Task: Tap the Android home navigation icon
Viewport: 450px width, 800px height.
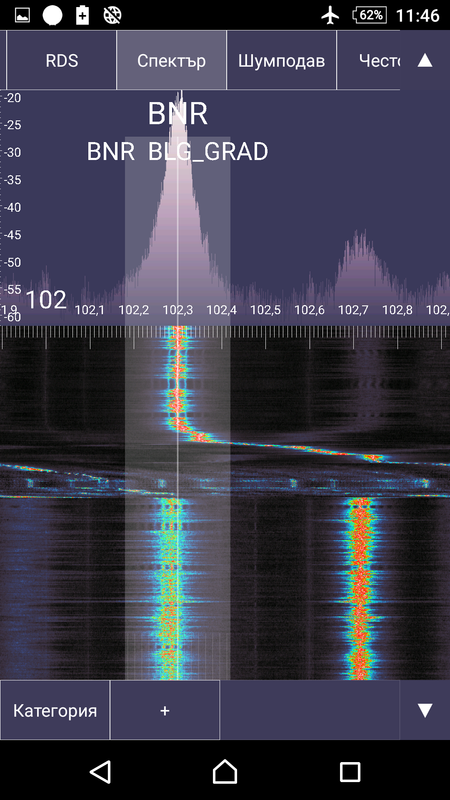Action: (x=224, y=771)
